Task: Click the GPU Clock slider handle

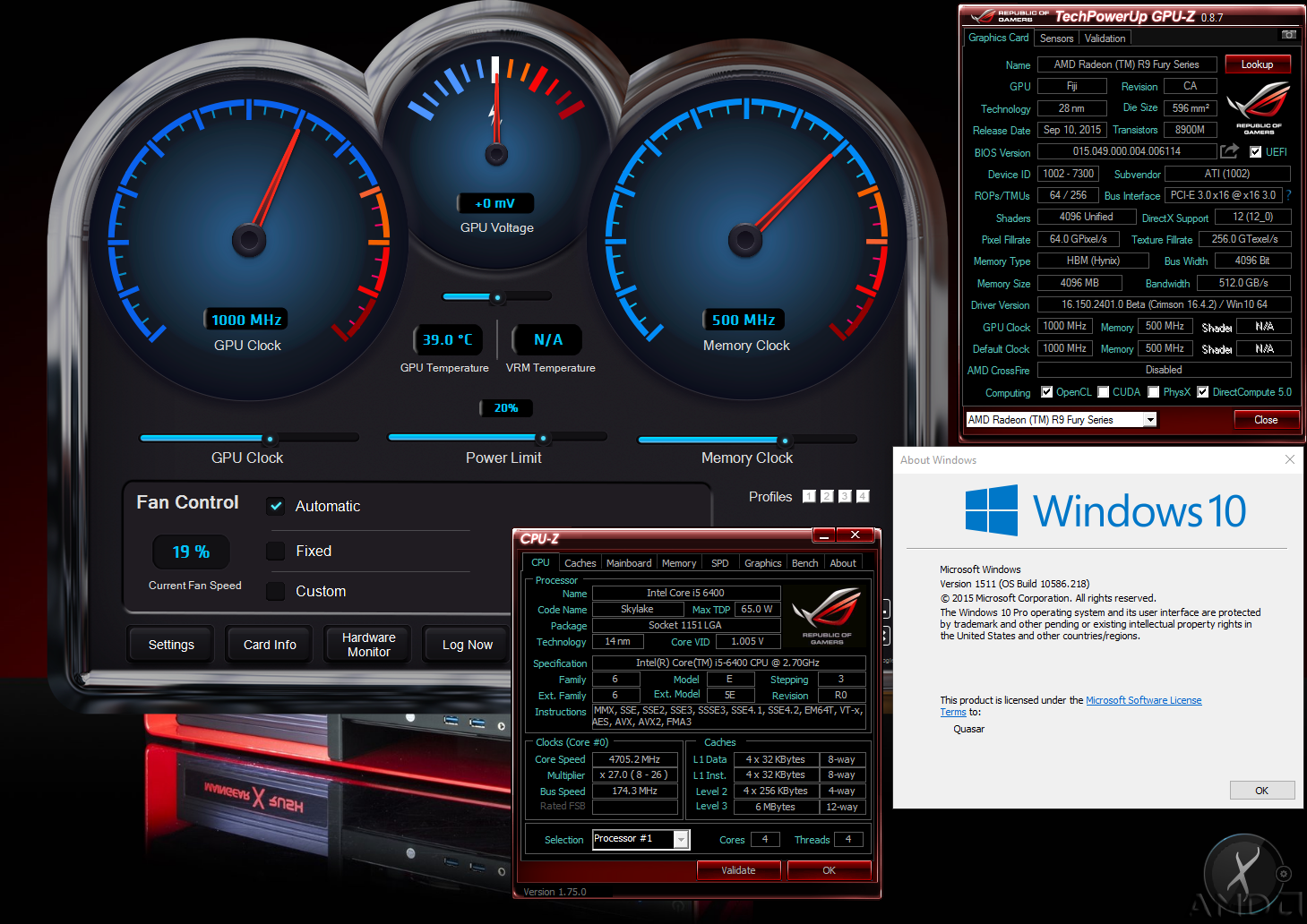Action: click(x=269, y=439)
